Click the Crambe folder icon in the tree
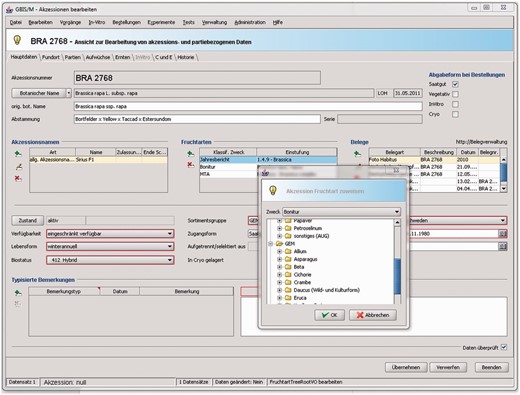This screenshot has width=520, height=395. [288, 282]
